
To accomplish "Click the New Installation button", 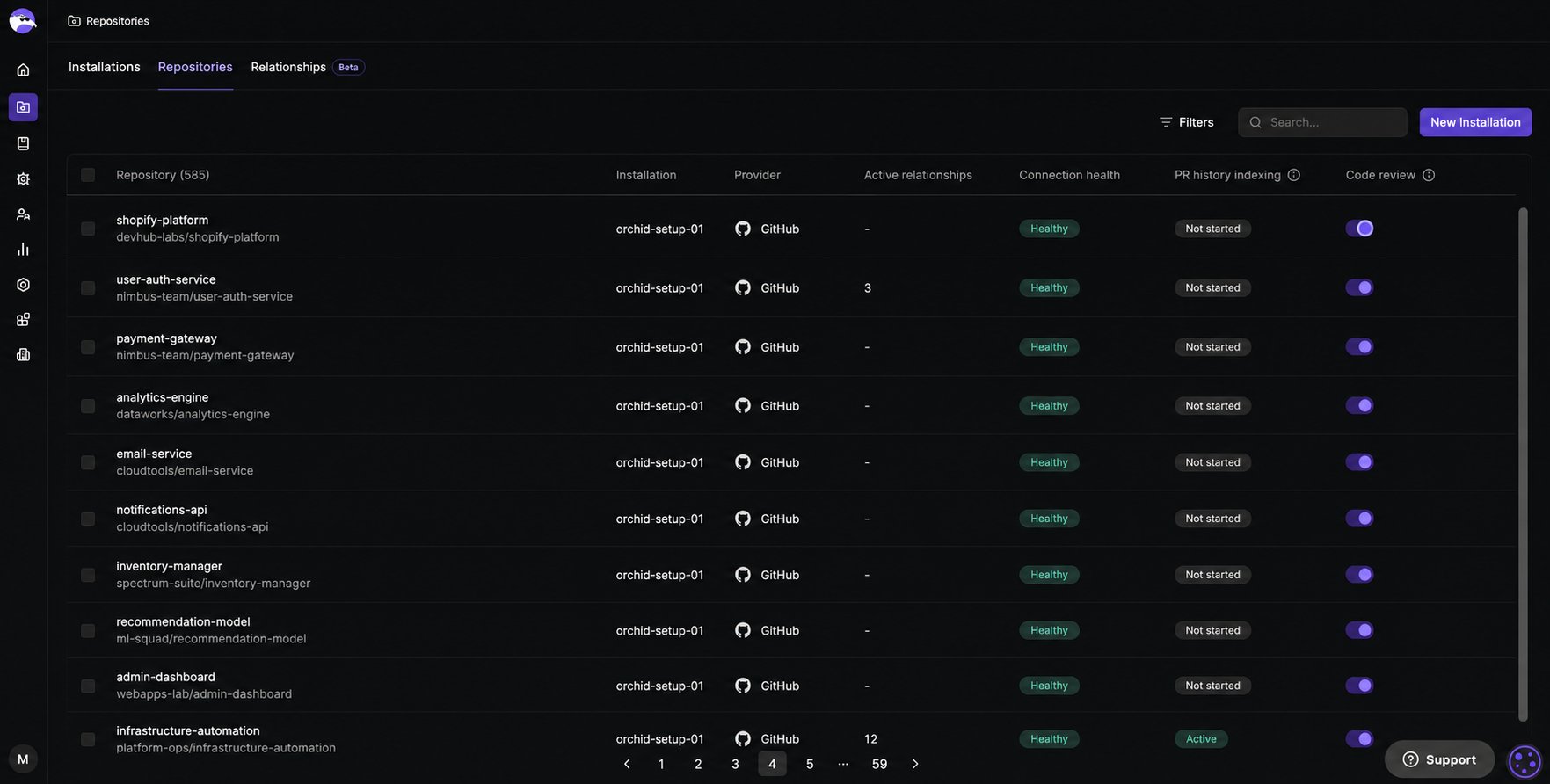I will (1475, 122).
